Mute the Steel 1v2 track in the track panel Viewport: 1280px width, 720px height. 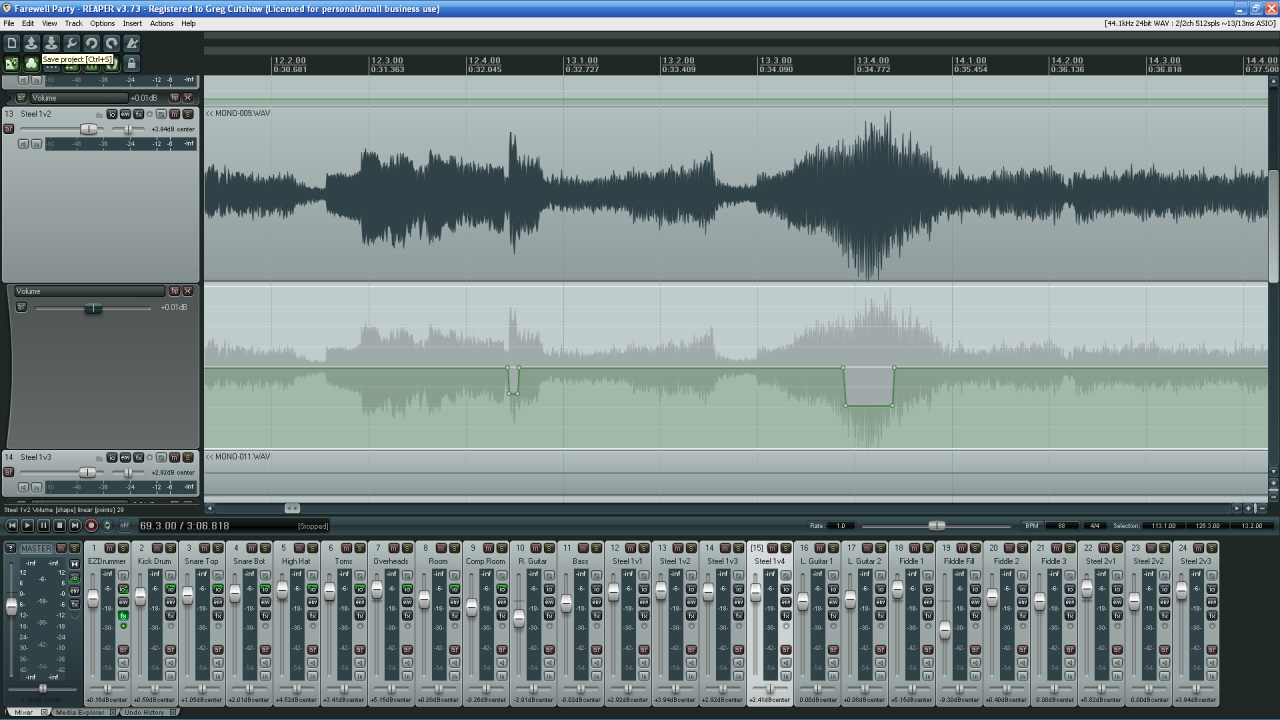pos(174,114)
